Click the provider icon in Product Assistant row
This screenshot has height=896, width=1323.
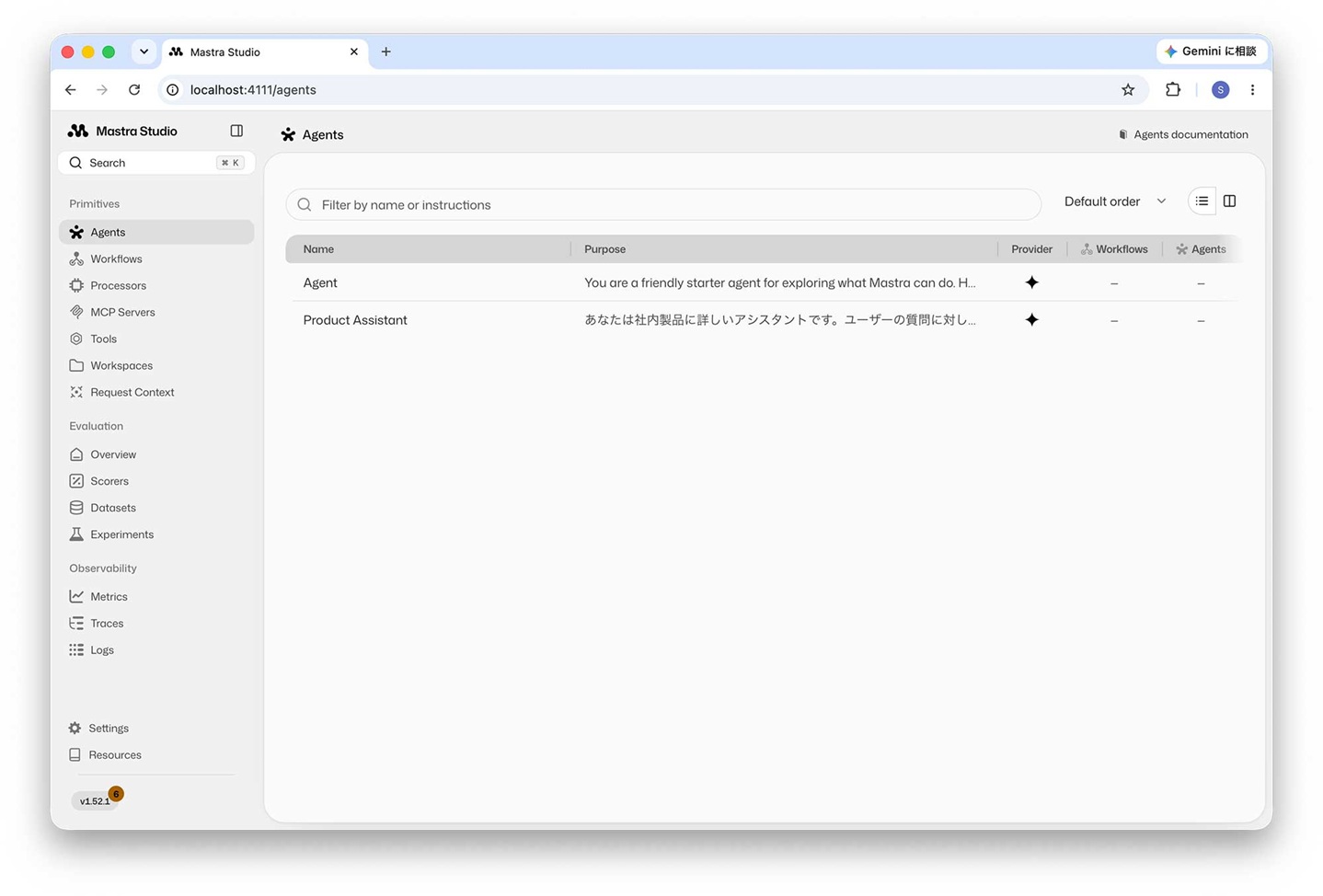click(1031, 320)
